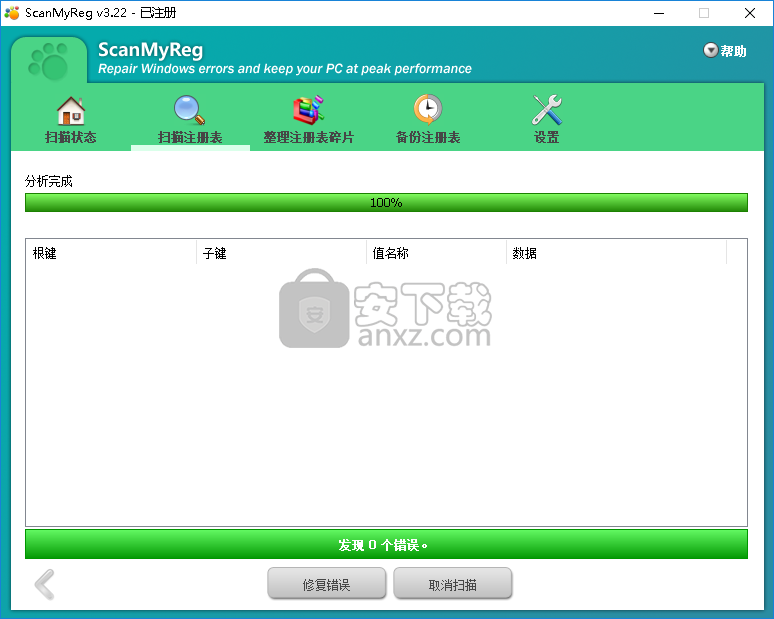Sort by the 根键 column header
The width and height of the screenshot is (774, 619).
111,253
